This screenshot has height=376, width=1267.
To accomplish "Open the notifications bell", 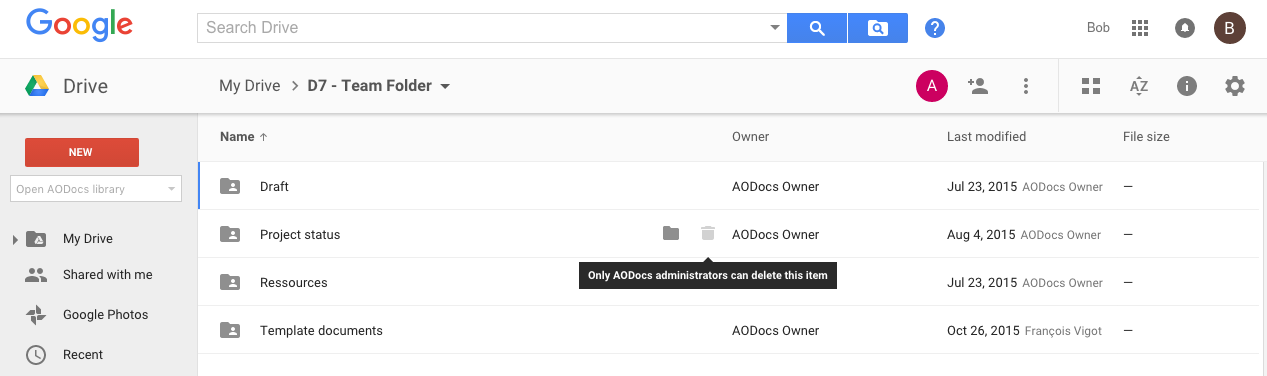I will coord(1185,28).
